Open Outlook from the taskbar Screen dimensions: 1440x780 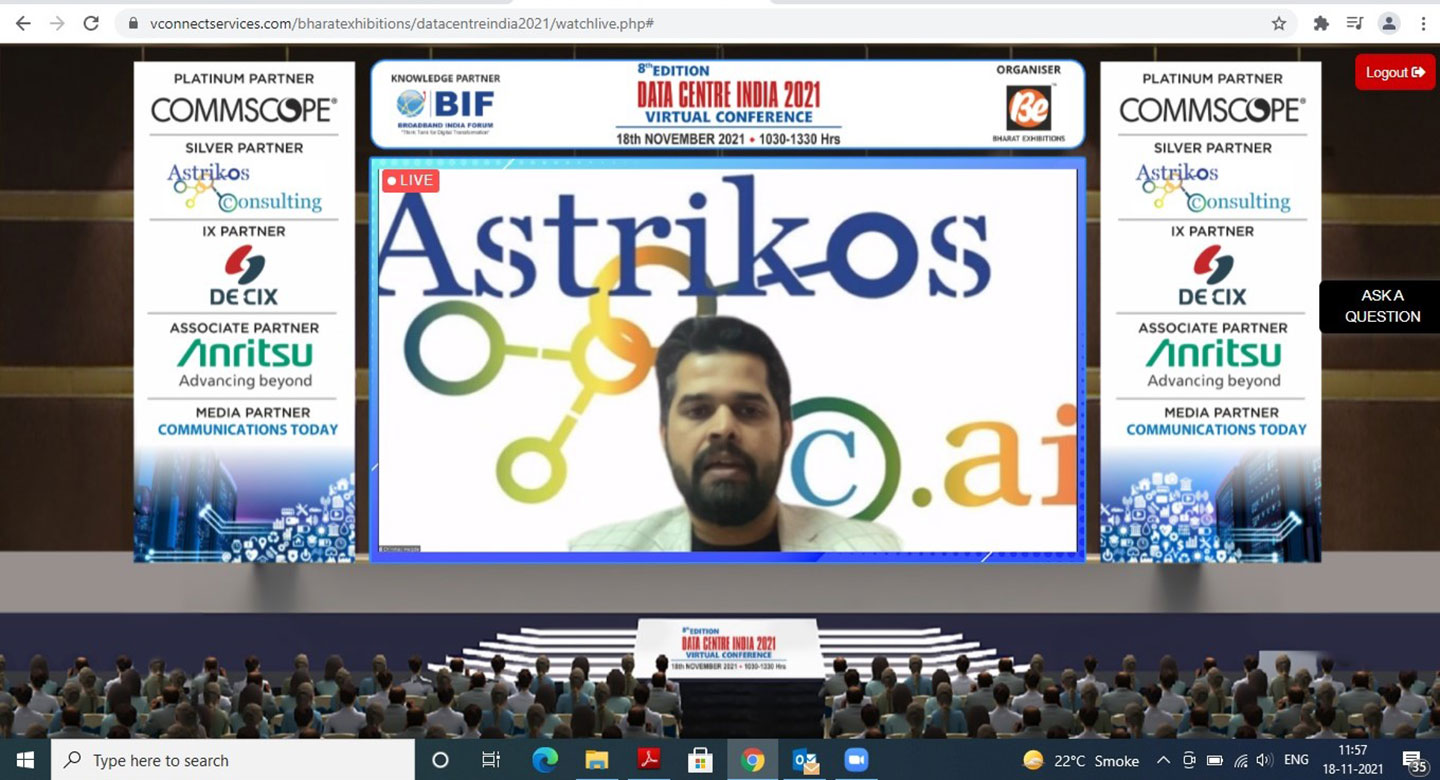pos(805,760)
